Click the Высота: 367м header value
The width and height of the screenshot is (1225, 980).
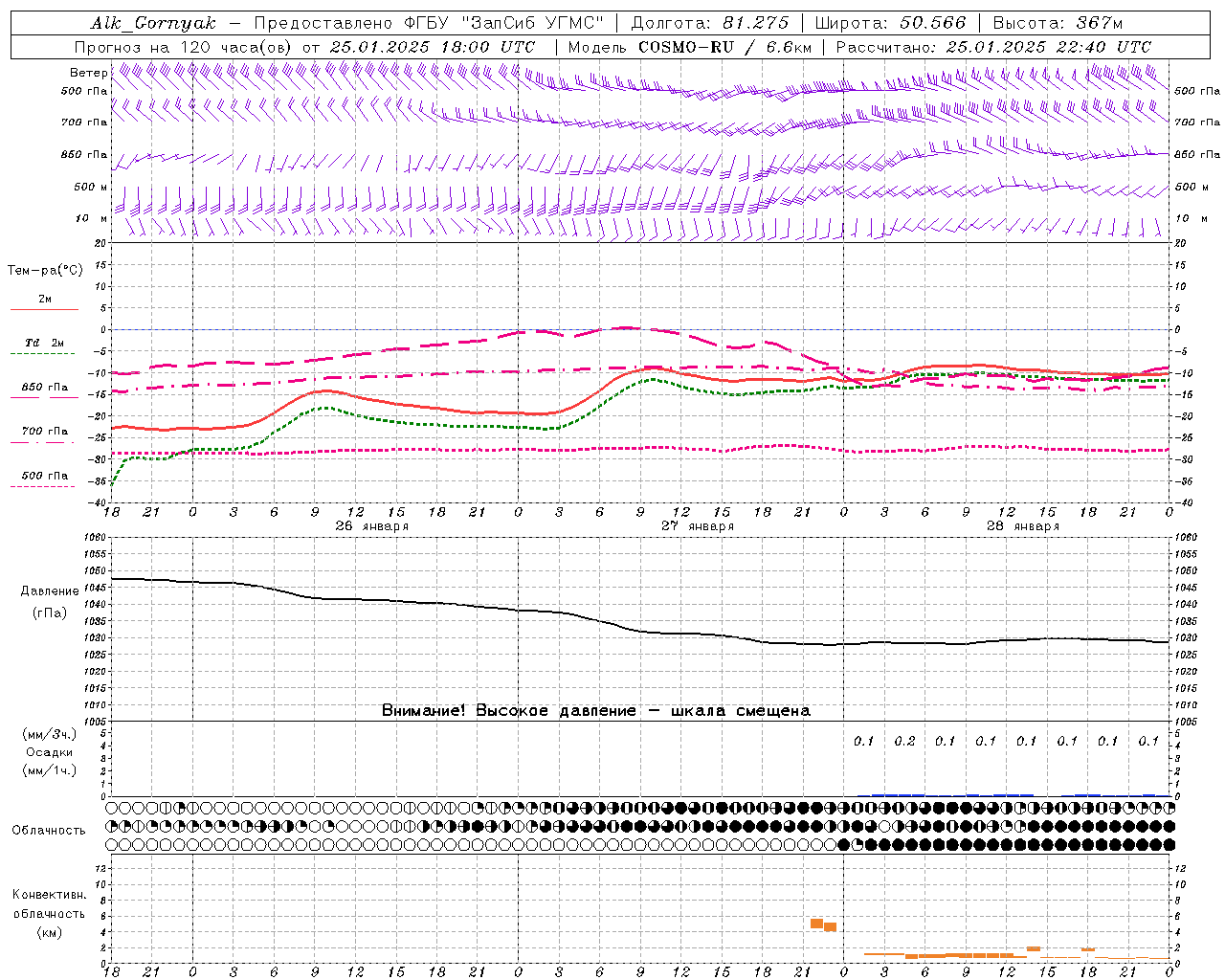[x=1058, y=23]
